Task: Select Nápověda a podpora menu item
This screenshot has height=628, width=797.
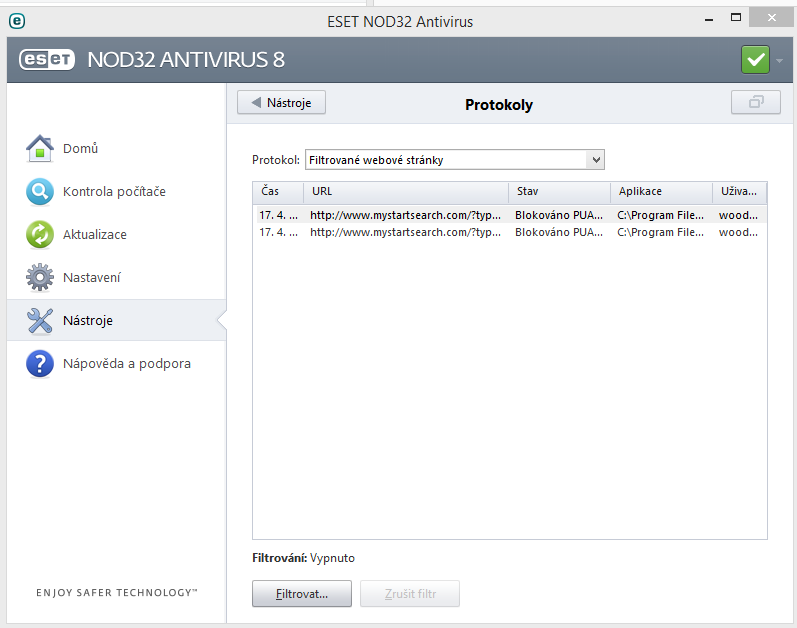Action: [126, 363]
